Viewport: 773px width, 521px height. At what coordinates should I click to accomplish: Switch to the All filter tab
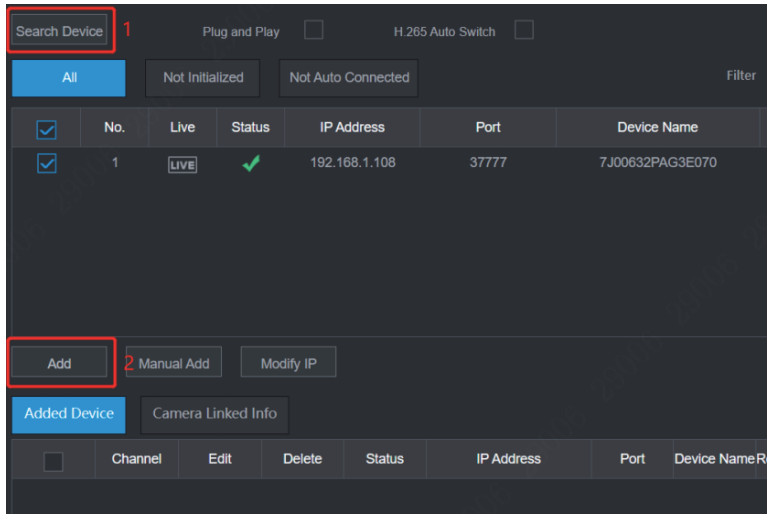click(x=69, y=78)
